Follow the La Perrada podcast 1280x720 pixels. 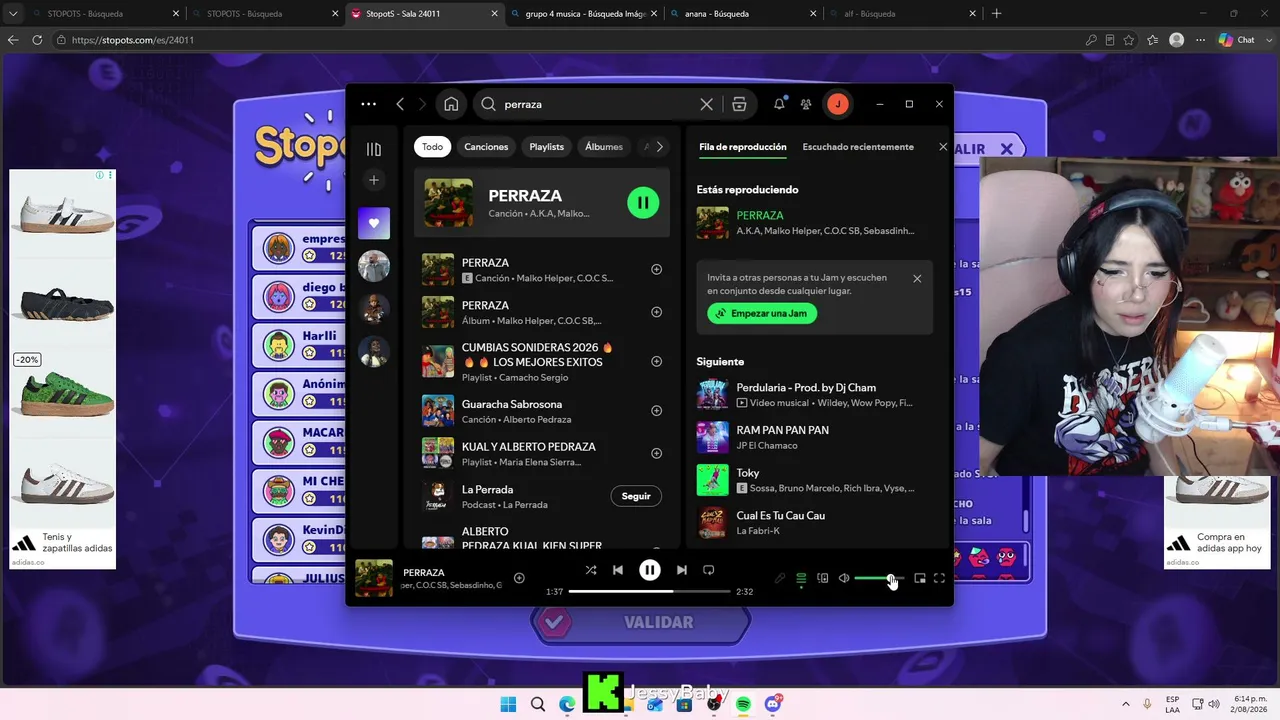pos(636,496)
